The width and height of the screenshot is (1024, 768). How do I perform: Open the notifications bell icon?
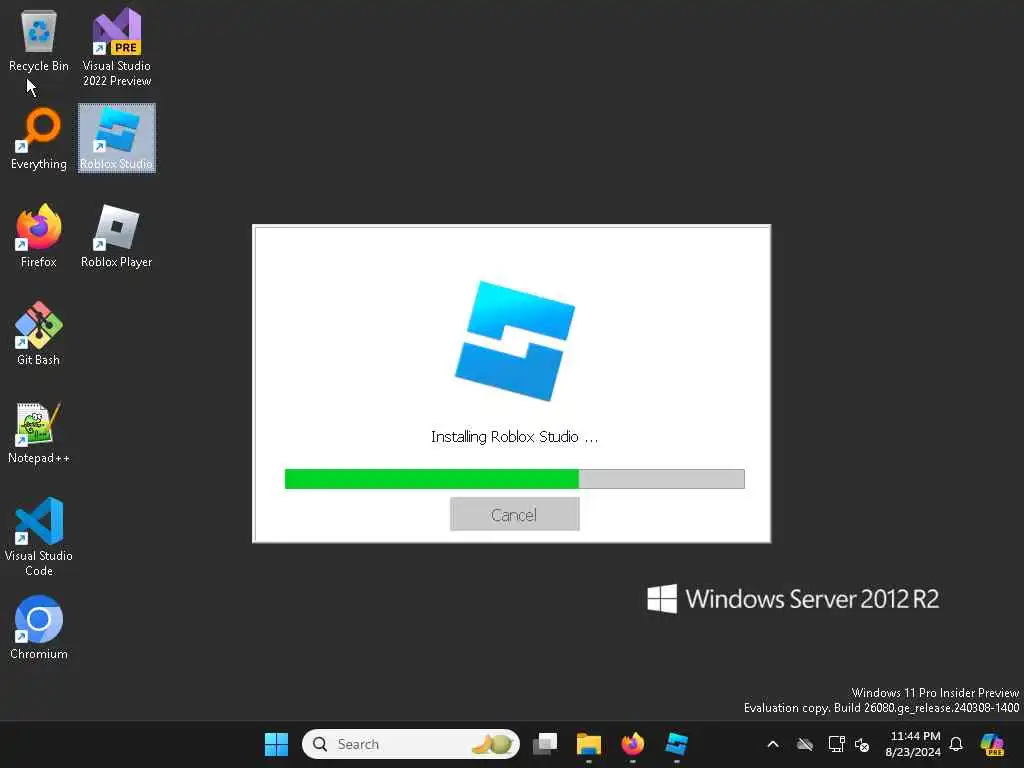pos(956,744)
